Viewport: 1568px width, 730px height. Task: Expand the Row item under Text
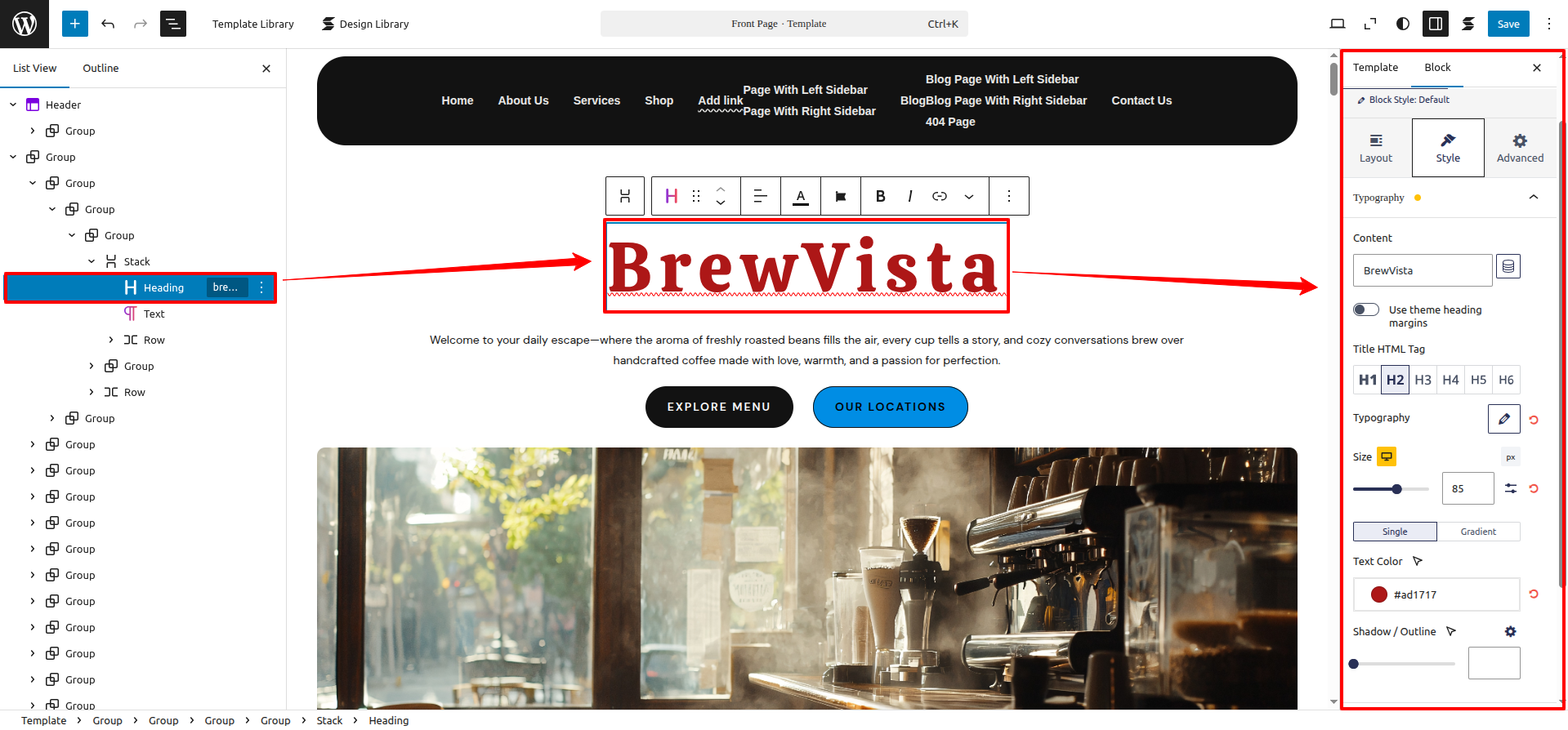tap(111, 340)
